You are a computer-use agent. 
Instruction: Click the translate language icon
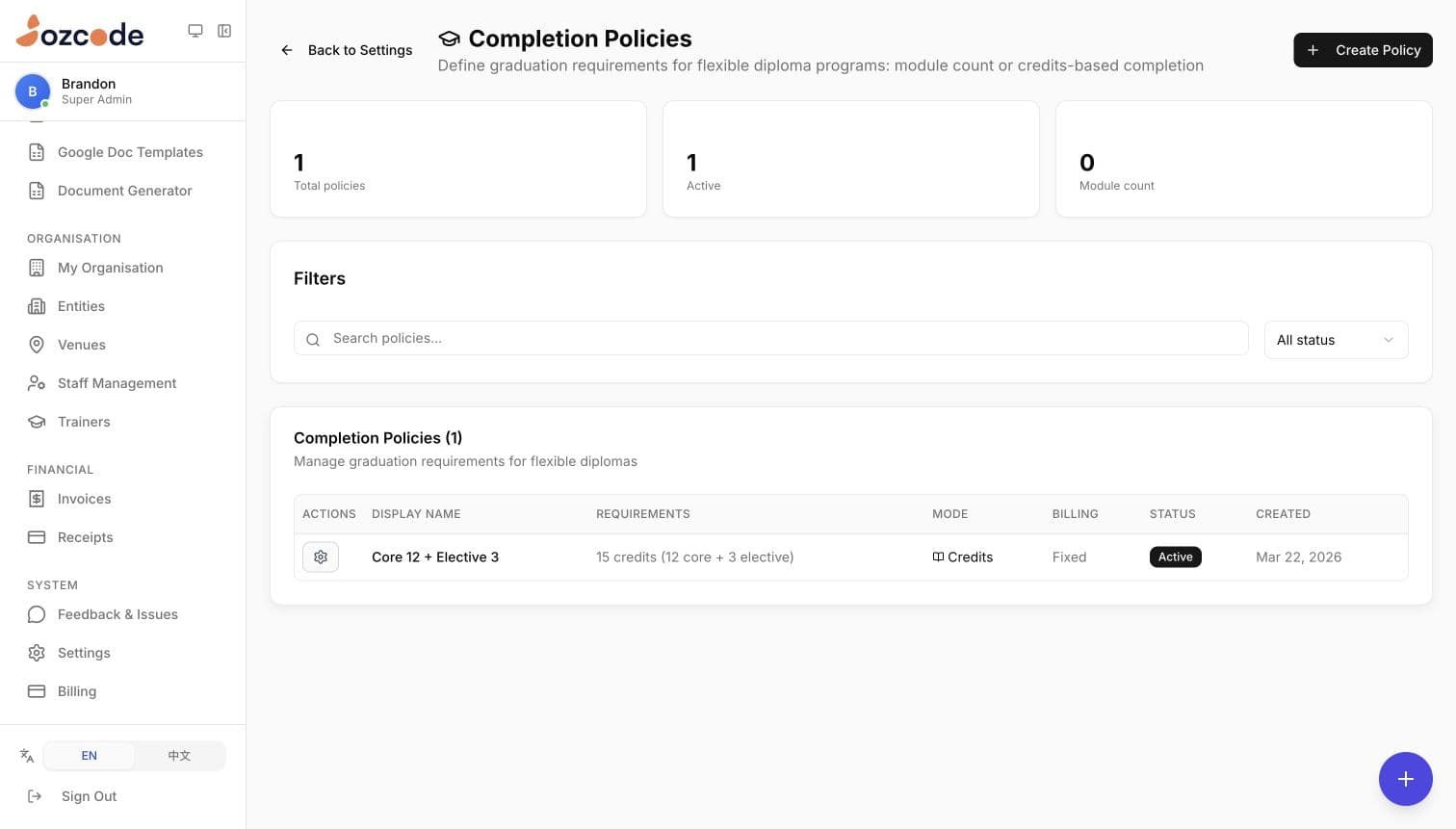coord(27,756)
